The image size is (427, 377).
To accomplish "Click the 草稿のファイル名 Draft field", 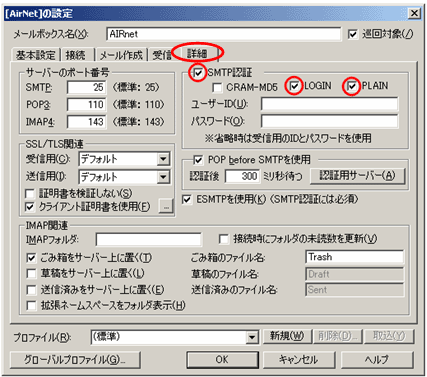I will [x=354, y=274].
